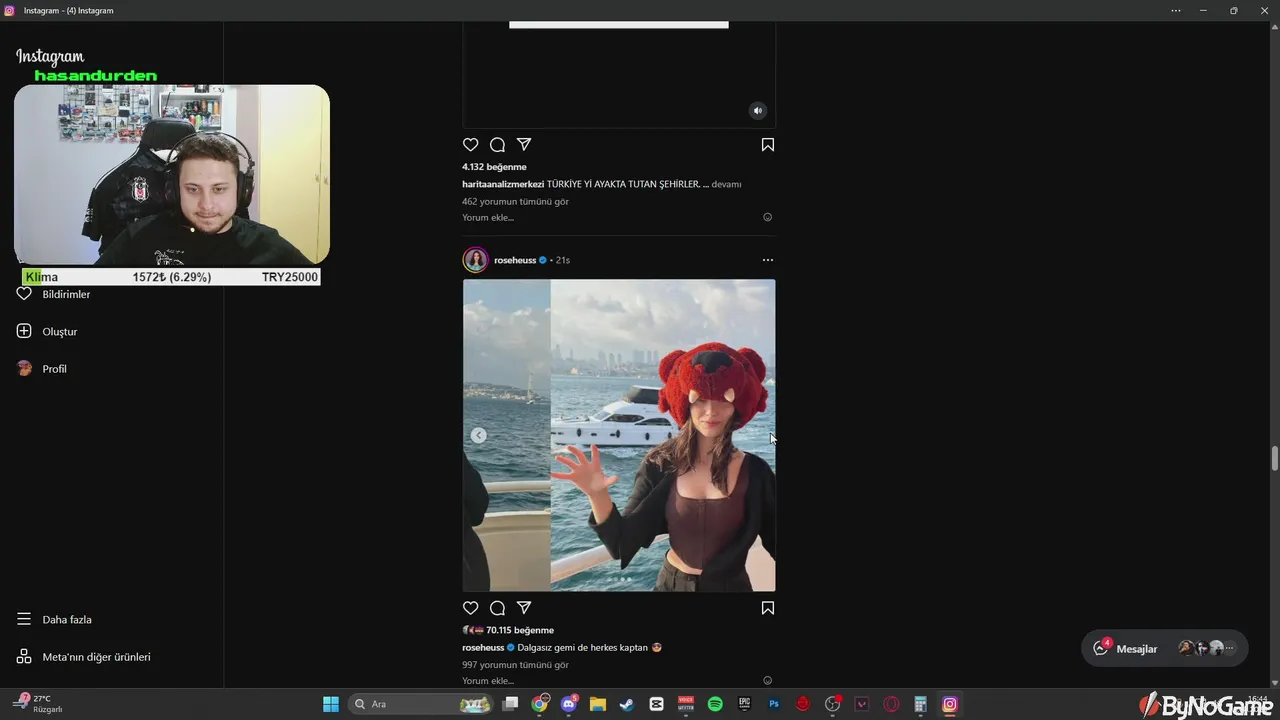Bookmark the haritaanalizmerkezi post

point(768,145)
